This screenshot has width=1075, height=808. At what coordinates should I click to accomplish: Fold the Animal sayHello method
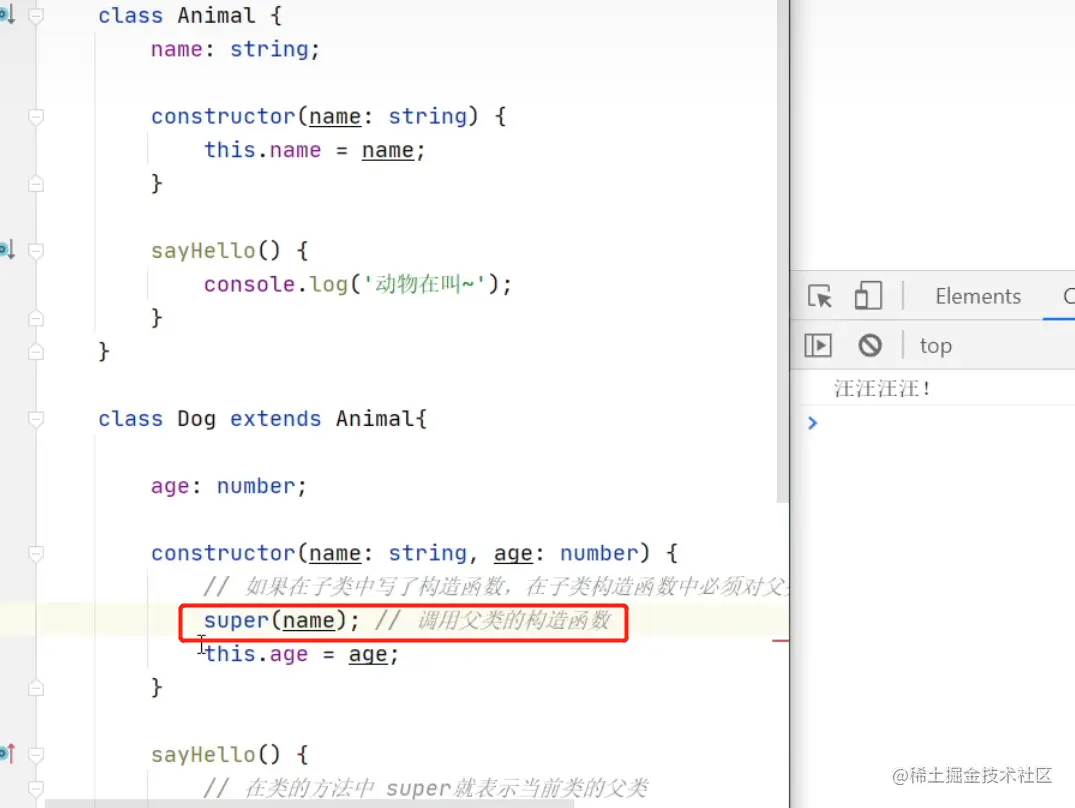click(36, 251)
